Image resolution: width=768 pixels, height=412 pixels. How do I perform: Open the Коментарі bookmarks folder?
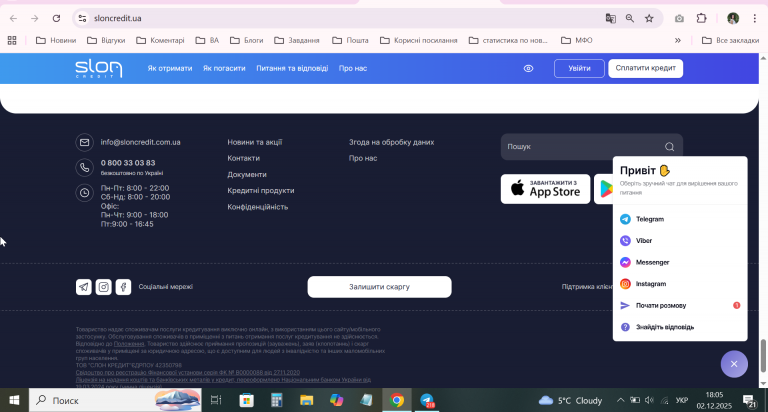click(160, 40)
